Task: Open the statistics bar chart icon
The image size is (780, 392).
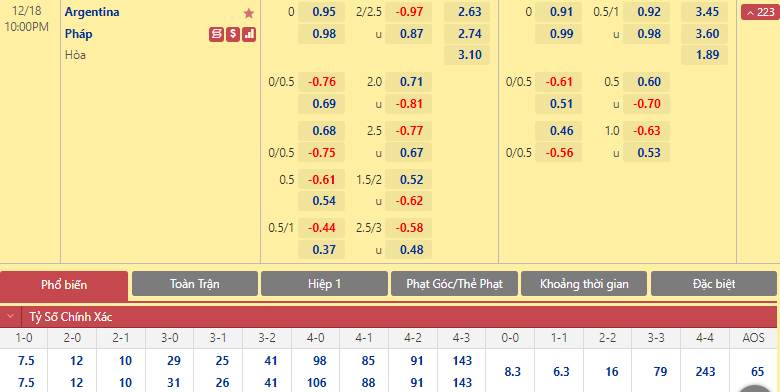Action: [249, 34]
